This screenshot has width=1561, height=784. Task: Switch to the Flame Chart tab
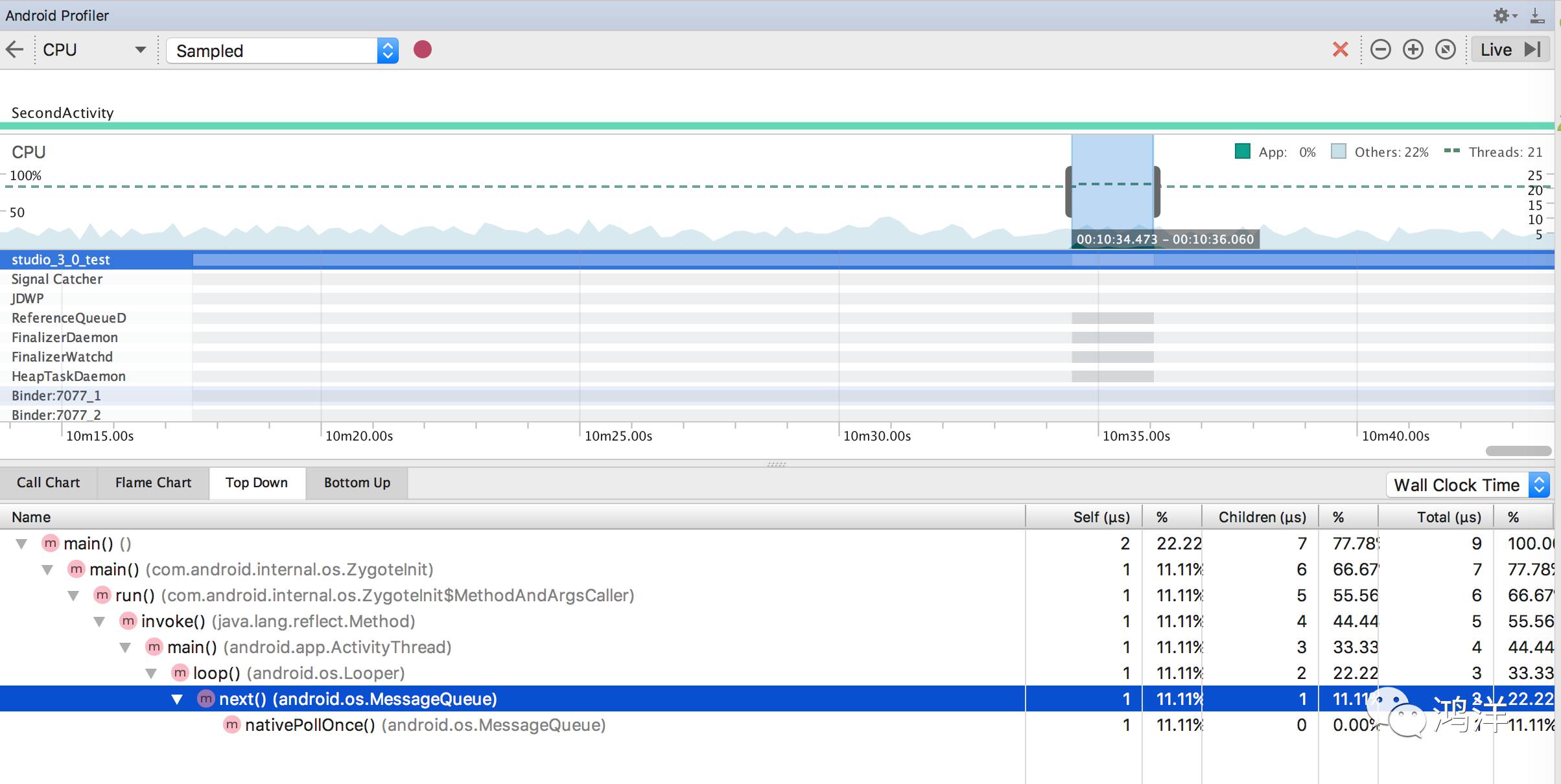(x=153, y=483)
